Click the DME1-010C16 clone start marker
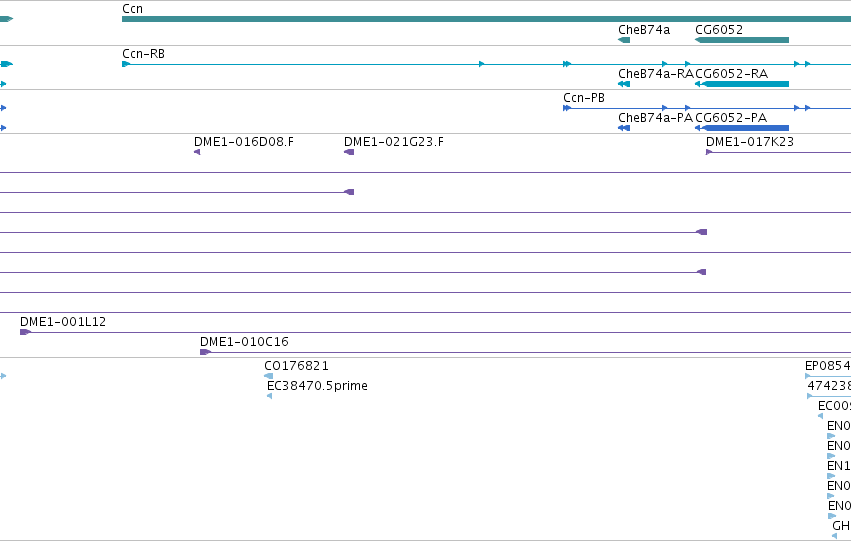This screenshot has width=851, height=541. (205, 352)
